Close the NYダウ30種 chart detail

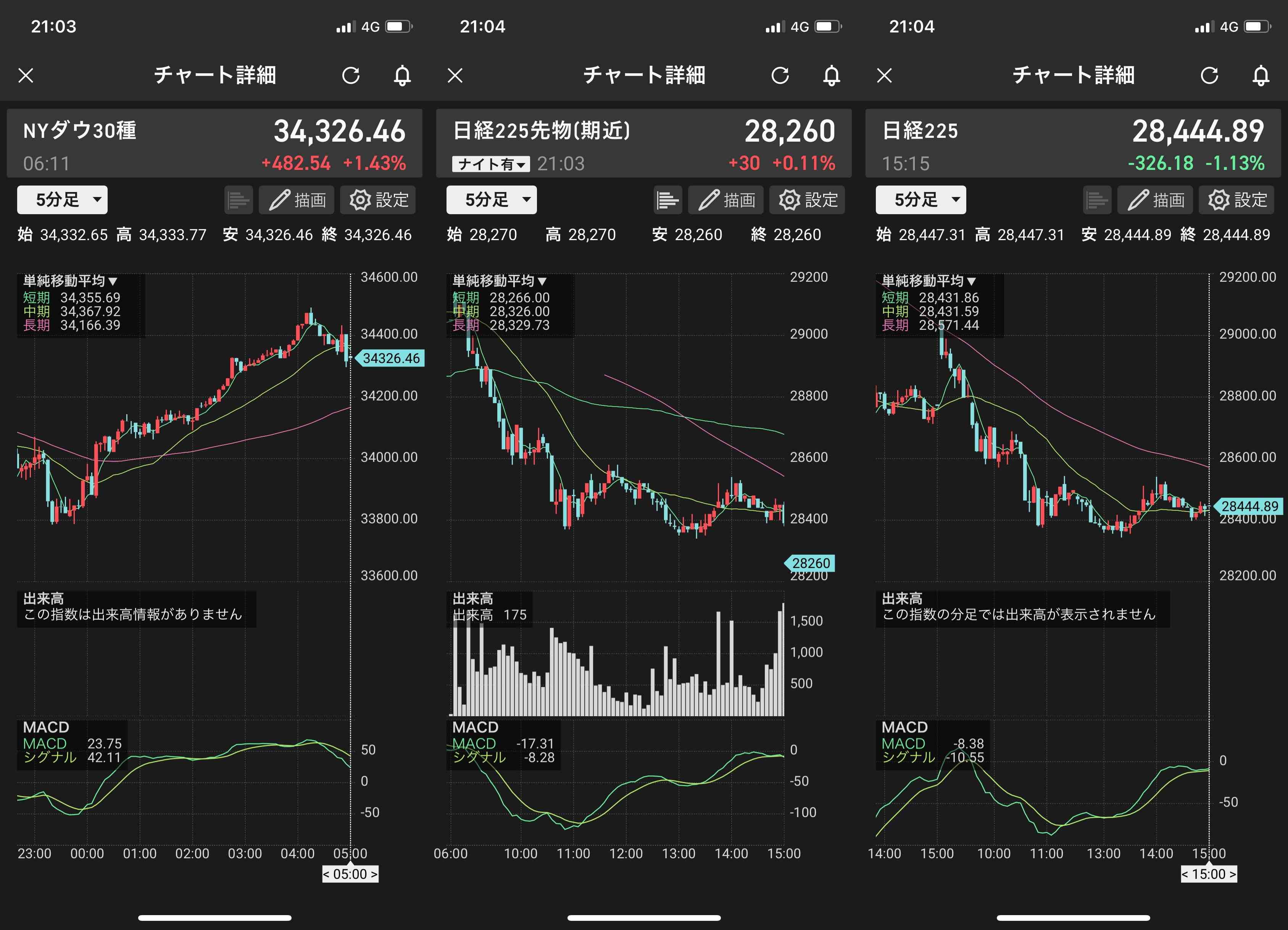26,75
